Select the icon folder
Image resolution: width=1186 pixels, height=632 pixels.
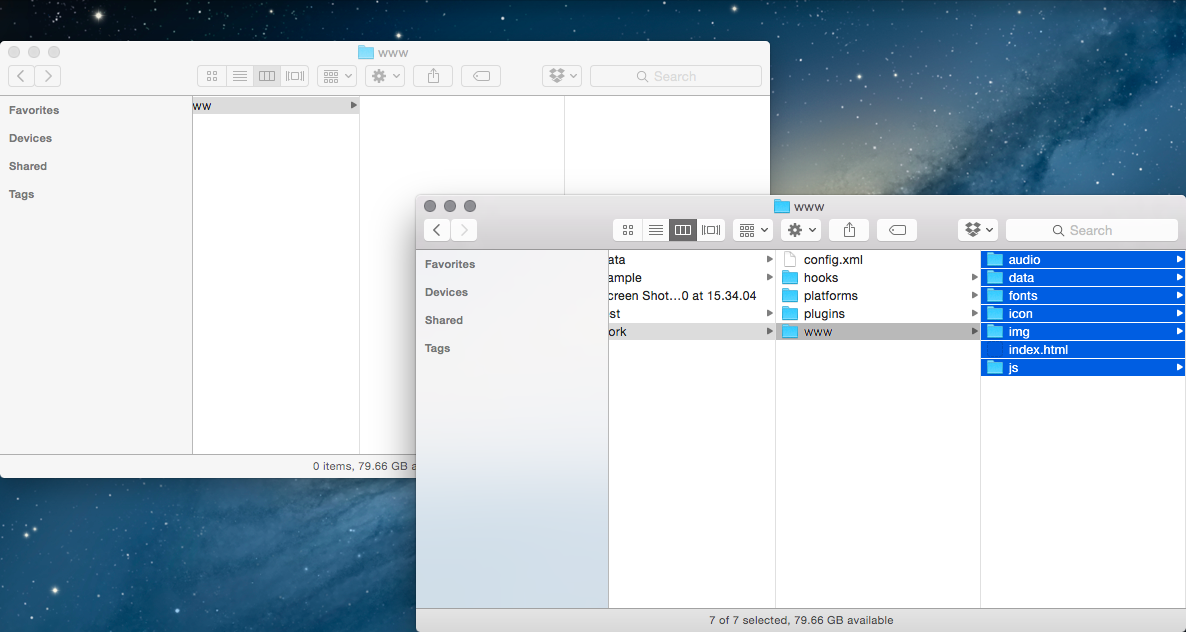[x=1083, y=314]
